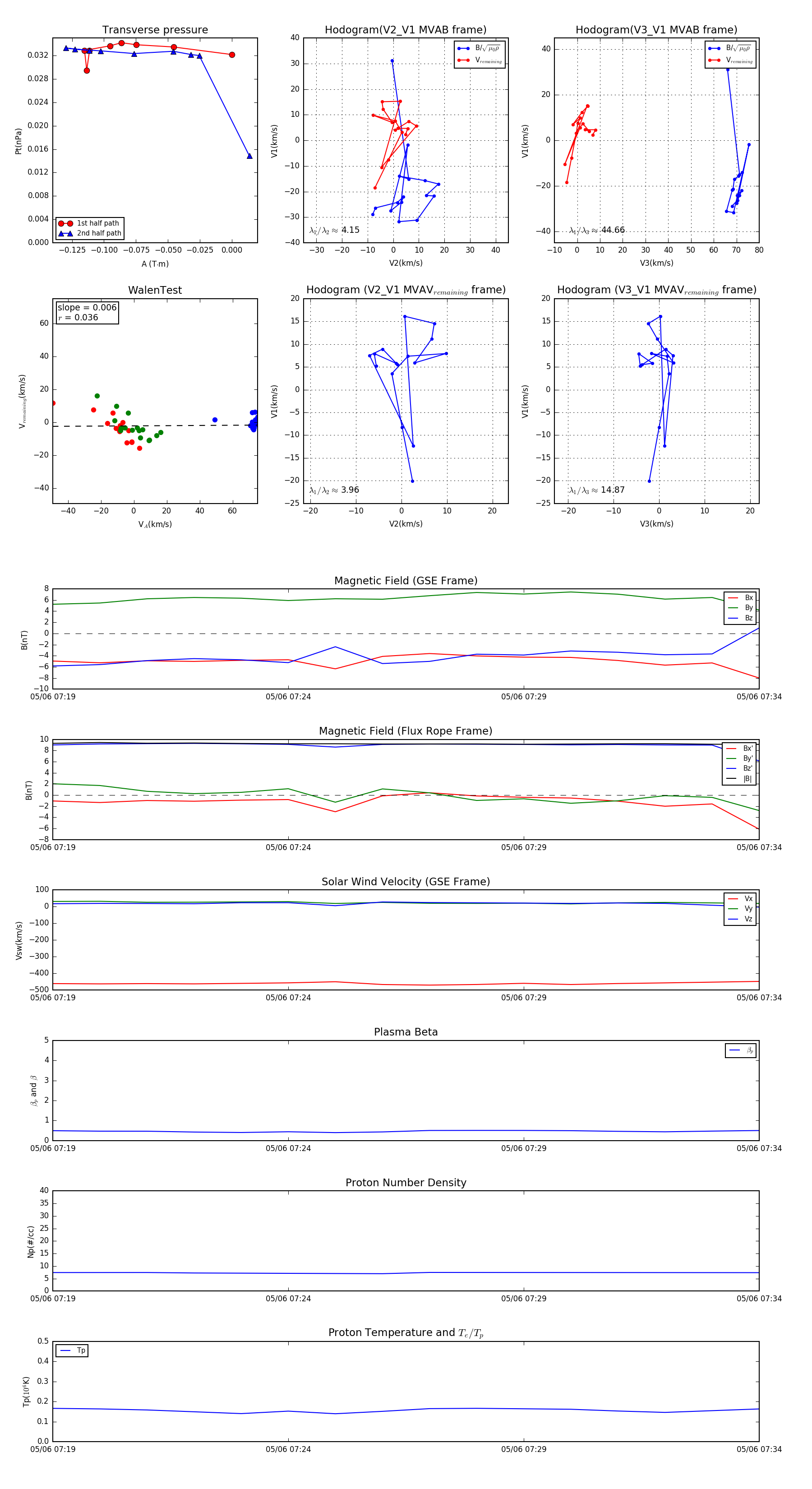Viewport: 812px width, 1489px height.
Task: Select the beta_p legend in Plasma Beta plot
Action: [741, 1050]
